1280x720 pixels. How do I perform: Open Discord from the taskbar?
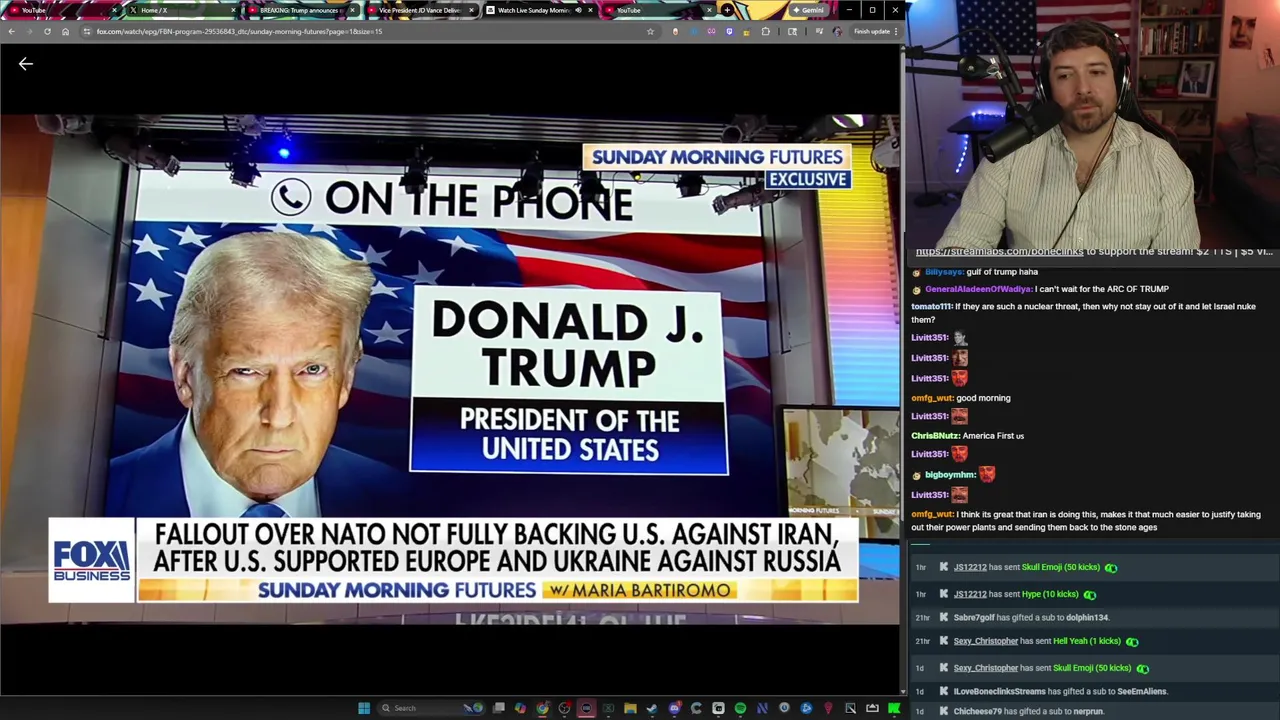(674, 708)
